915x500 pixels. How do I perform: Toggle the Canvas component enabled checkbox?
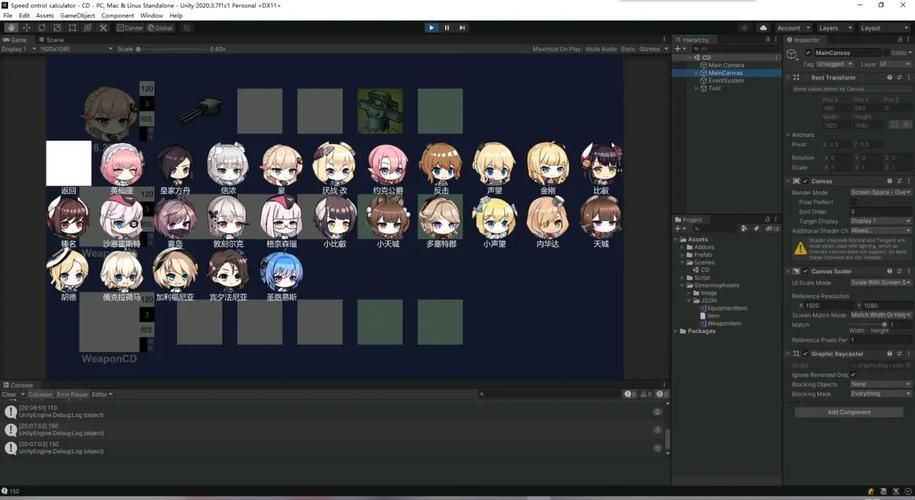point(805,181)
